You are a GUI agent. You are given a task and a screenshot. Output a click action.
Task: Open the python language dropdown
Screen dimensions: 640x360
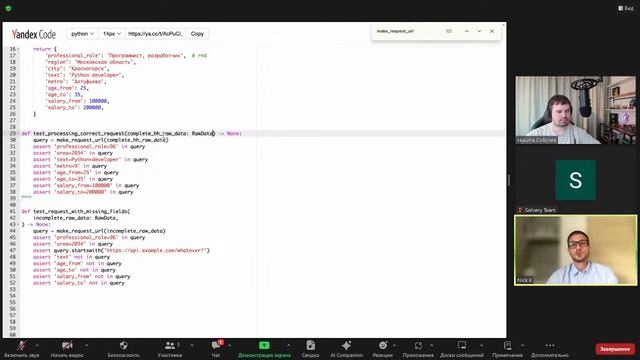pos(82,34)
